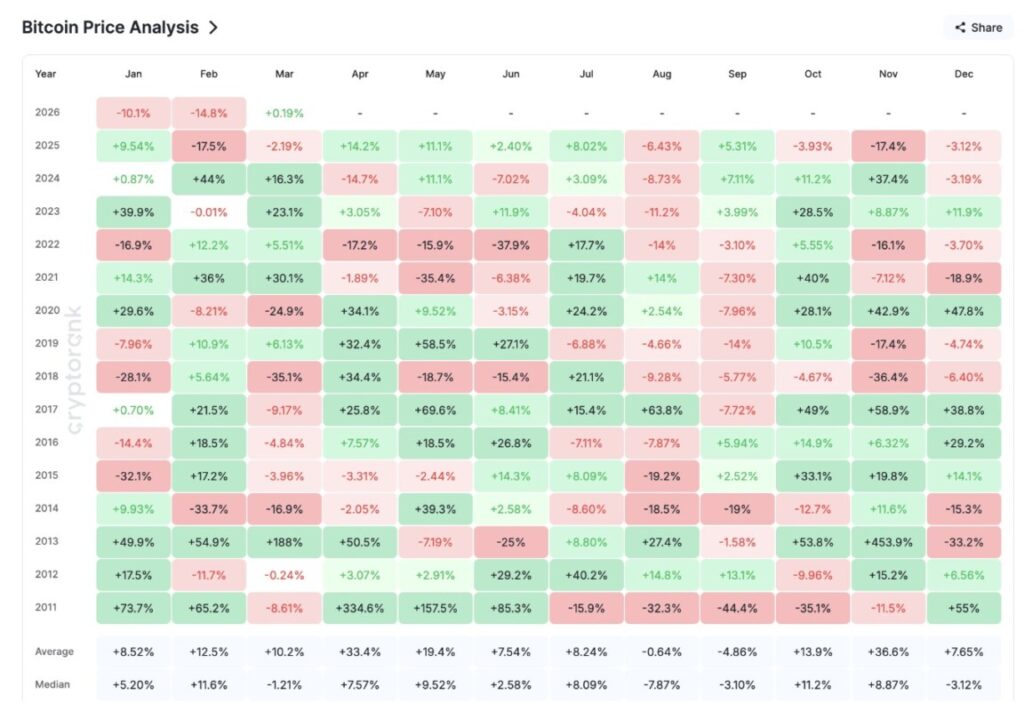Click the +334.6% April 2011 cell
Viewport: 1024px width, 711px height.
pyautogui.click(x=359, y=607)
